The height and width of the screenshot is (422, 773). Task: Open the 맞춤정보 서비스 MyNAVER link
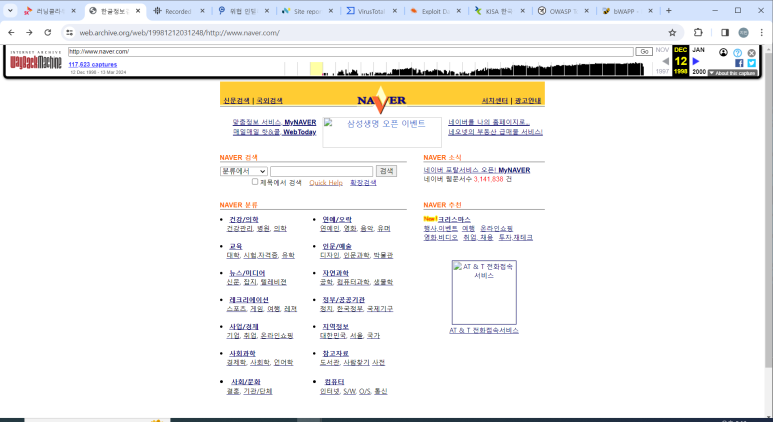[275, 122]
